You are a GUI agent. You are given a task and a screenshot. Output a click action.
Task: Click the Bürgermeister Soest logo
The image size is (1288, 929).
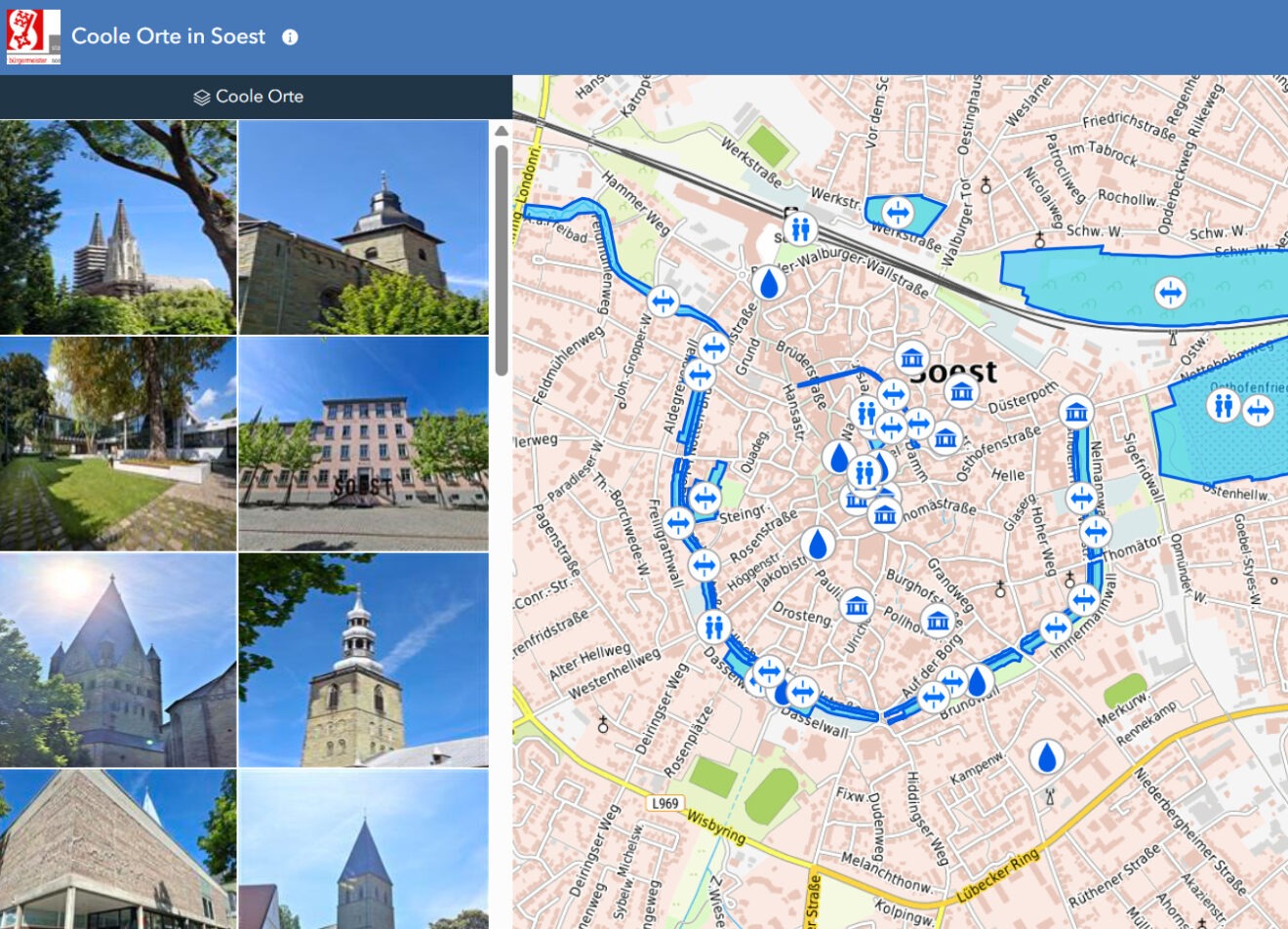pos(33,37)
